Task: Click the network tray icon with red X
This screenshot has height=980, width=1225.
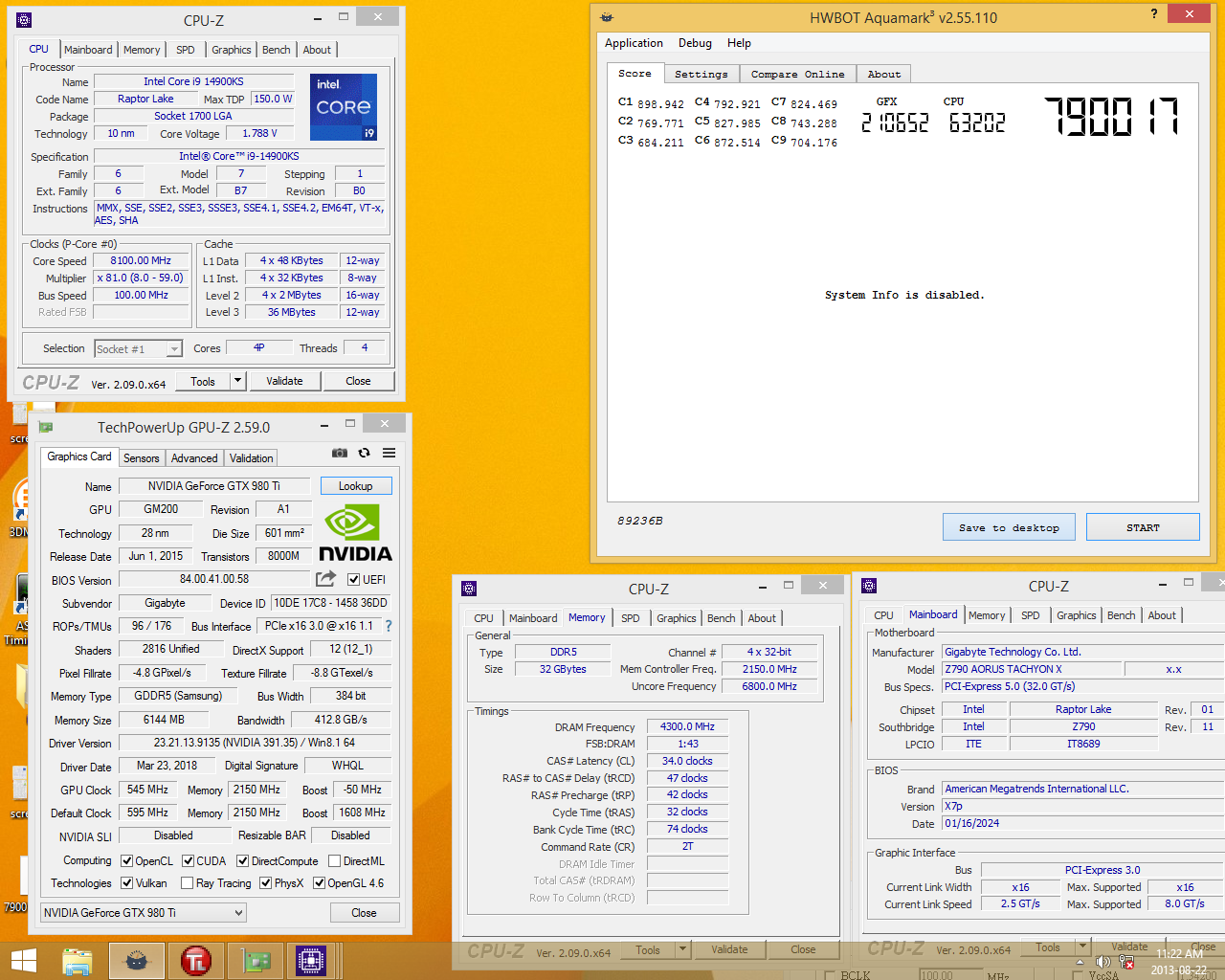Action: [x=1126, y=961]
